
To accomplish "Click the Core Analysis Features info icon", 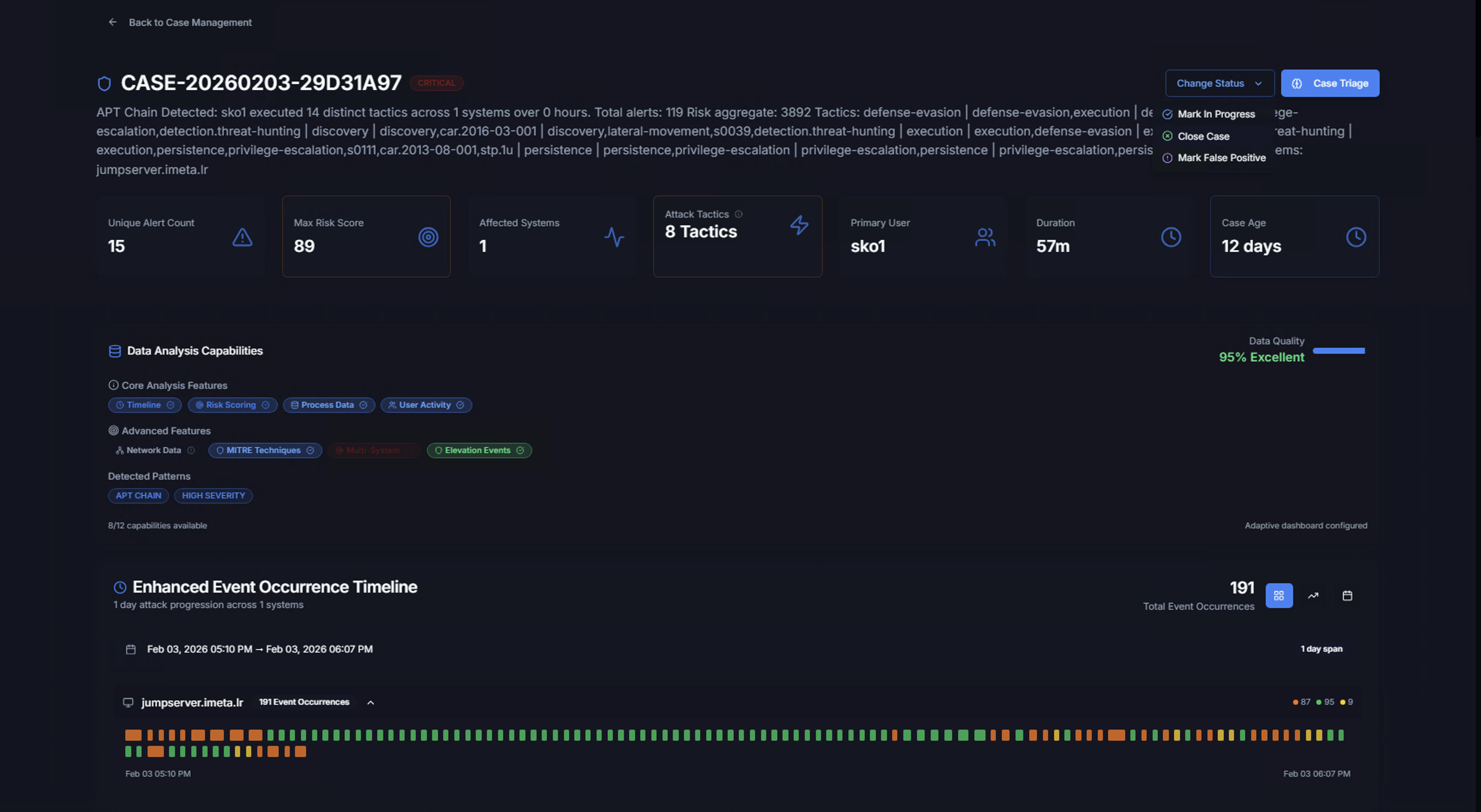I will [113, 385].
